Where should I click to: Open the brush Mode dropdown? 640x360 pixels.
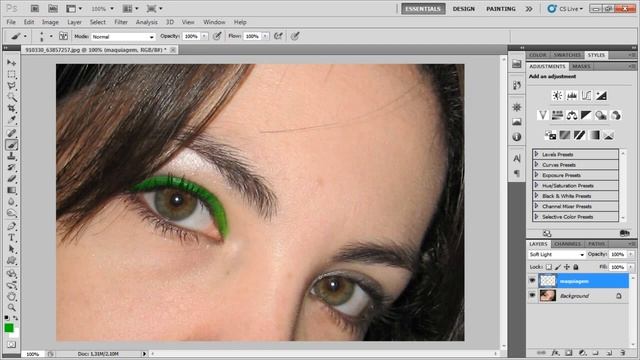[123, 37]
